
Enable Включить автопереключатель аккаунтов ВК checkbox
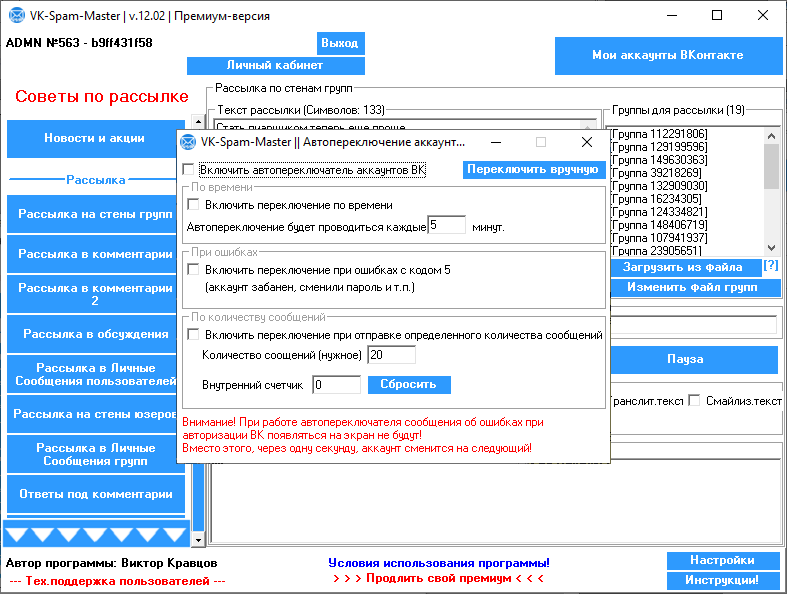[x=189, y=171]
